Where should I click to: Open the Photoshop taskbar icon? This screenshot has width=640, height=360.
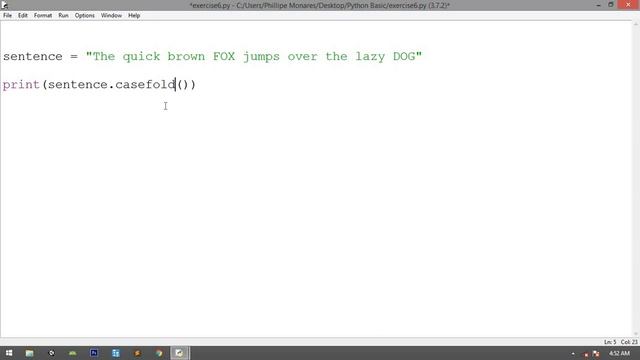click(x=94, y=353)
